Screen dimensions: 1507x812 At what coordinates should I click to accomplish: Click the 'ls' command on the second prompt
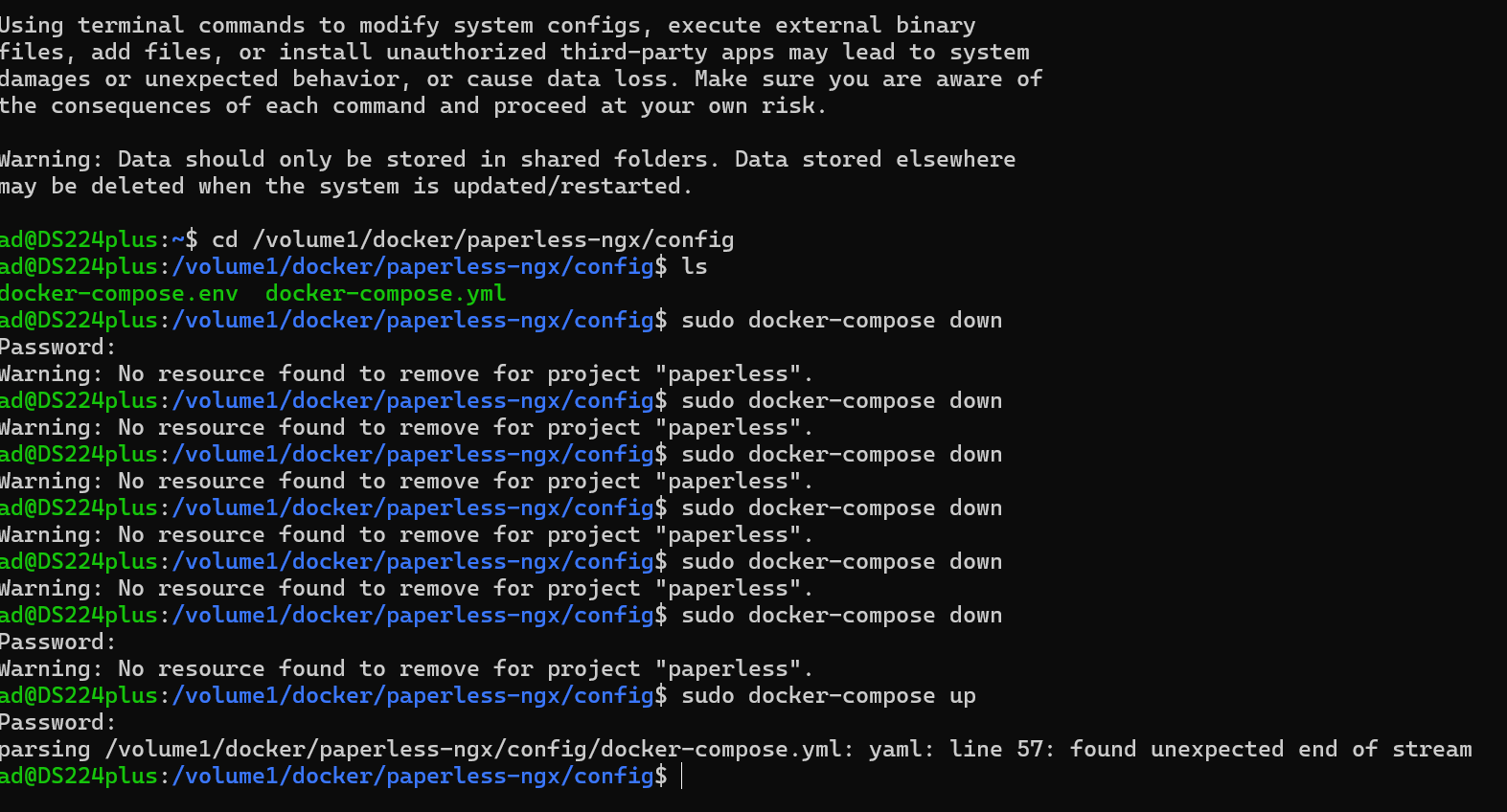point(695,267)
